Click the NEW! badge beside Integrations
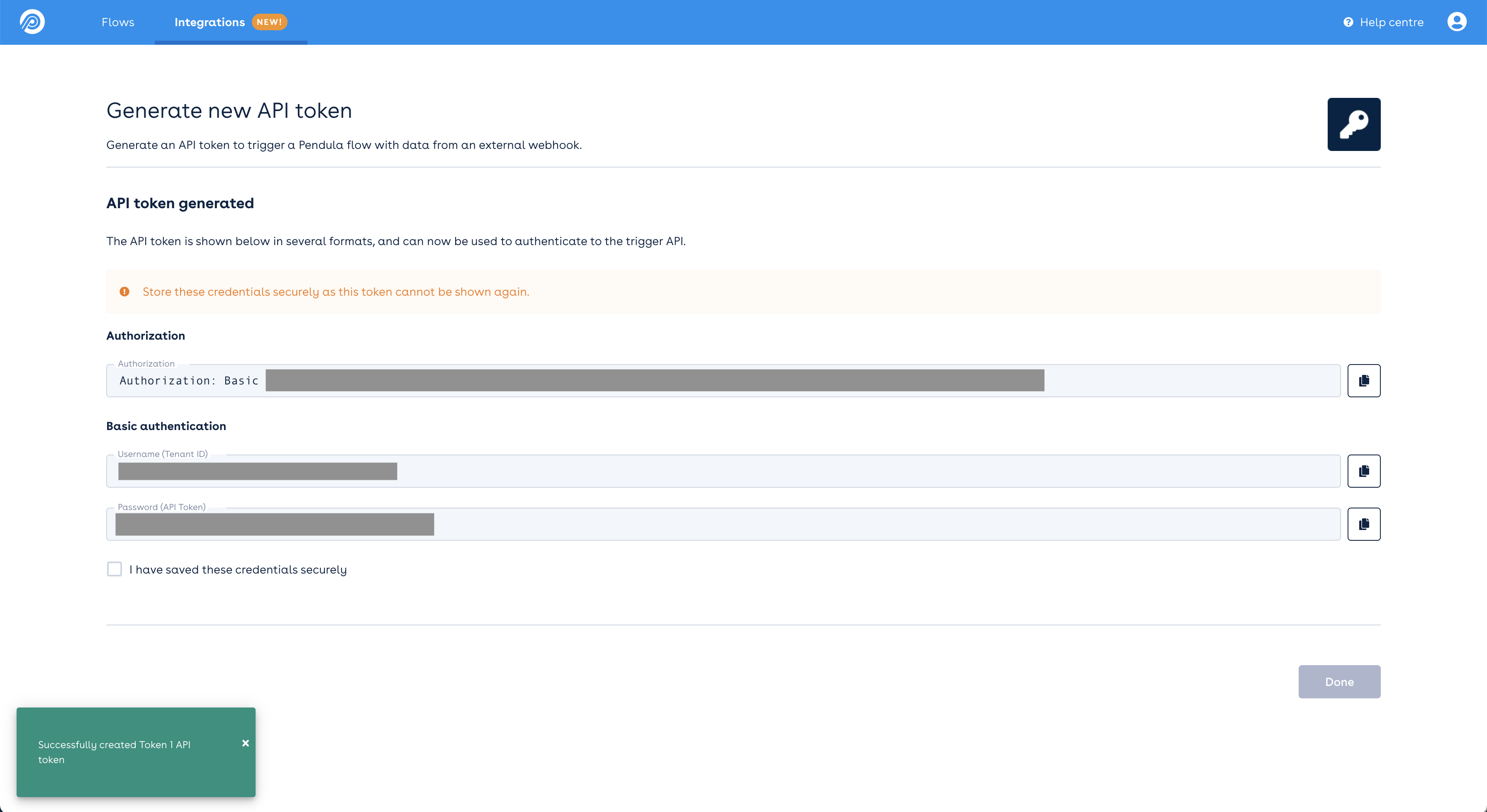The width and height of the screenshot is (1487, 812). [269, 22]
